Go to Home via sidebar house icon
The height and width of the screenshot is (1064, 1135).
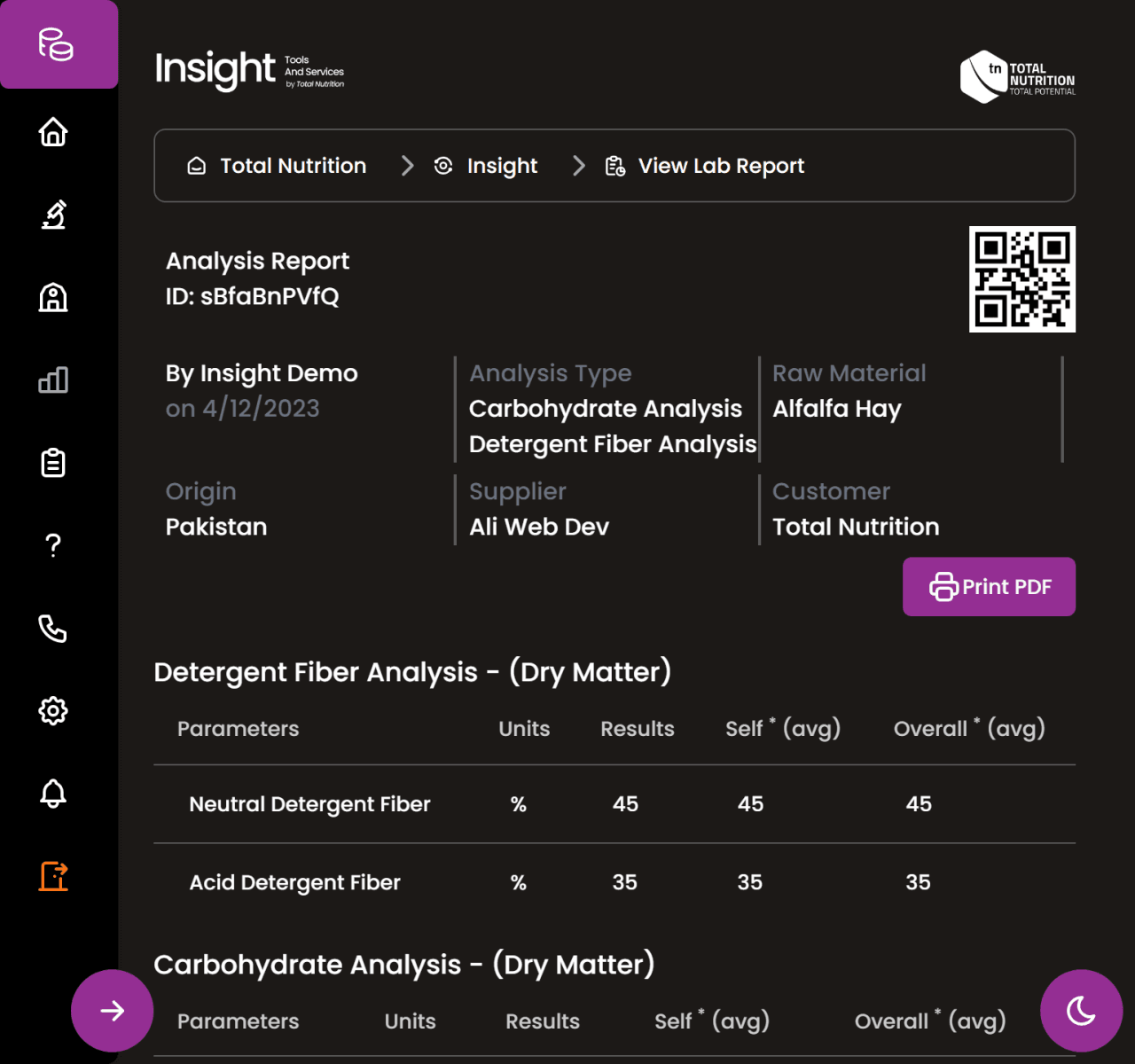click(53, 132)
